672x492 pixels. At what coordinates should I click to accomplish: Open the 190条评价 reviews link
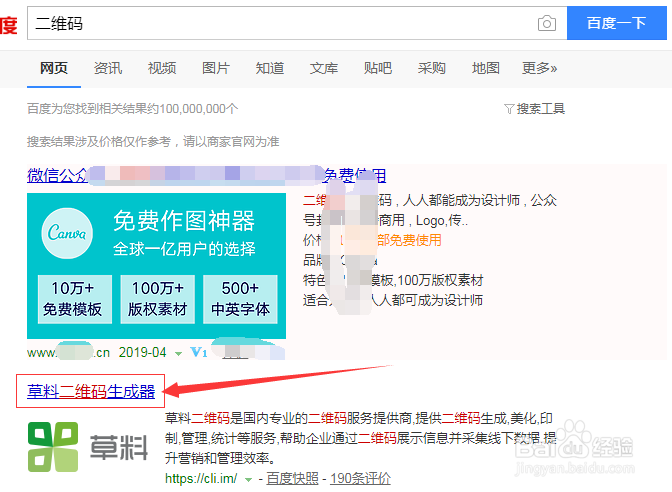pos(360,478)
